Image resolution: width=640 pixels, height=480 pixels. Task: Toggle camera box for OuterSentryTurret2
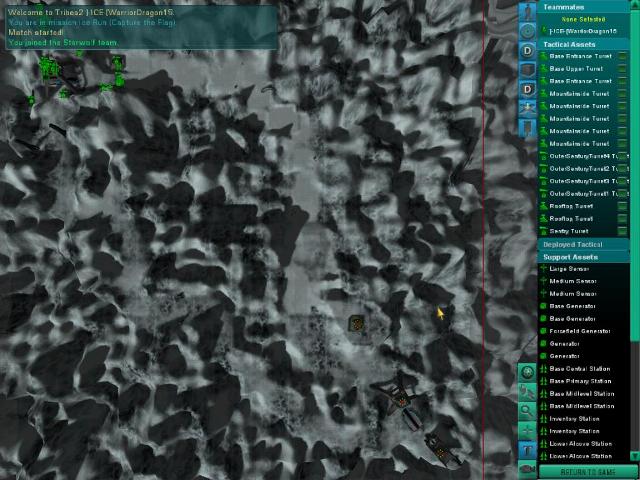click(x=622, y=169)
